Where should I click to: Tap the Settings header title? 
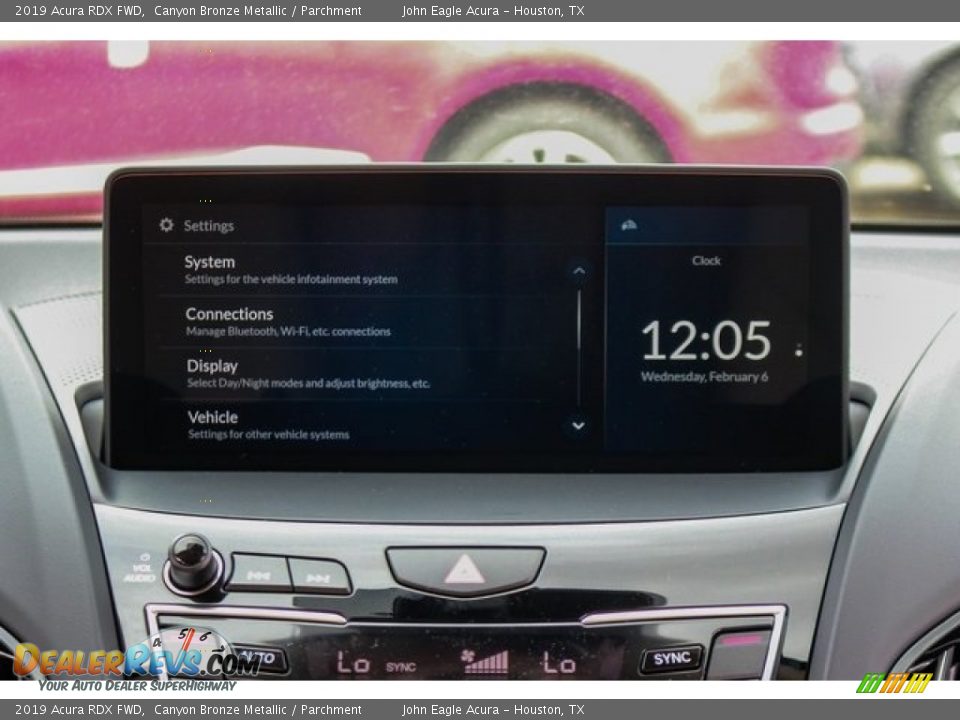(x=208, y=226)
